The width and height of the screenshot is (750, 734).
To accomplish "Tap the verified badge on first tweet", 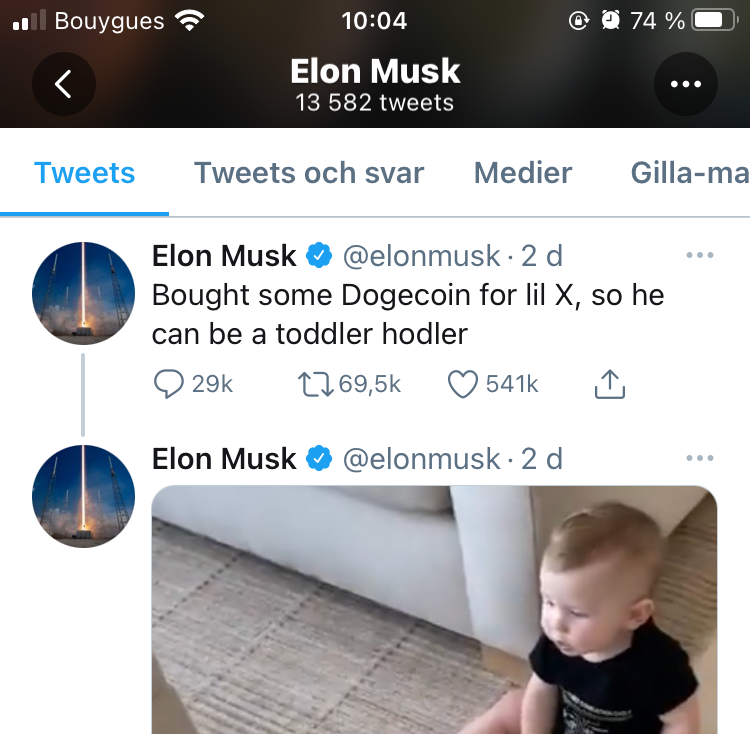I will (319, 256).
